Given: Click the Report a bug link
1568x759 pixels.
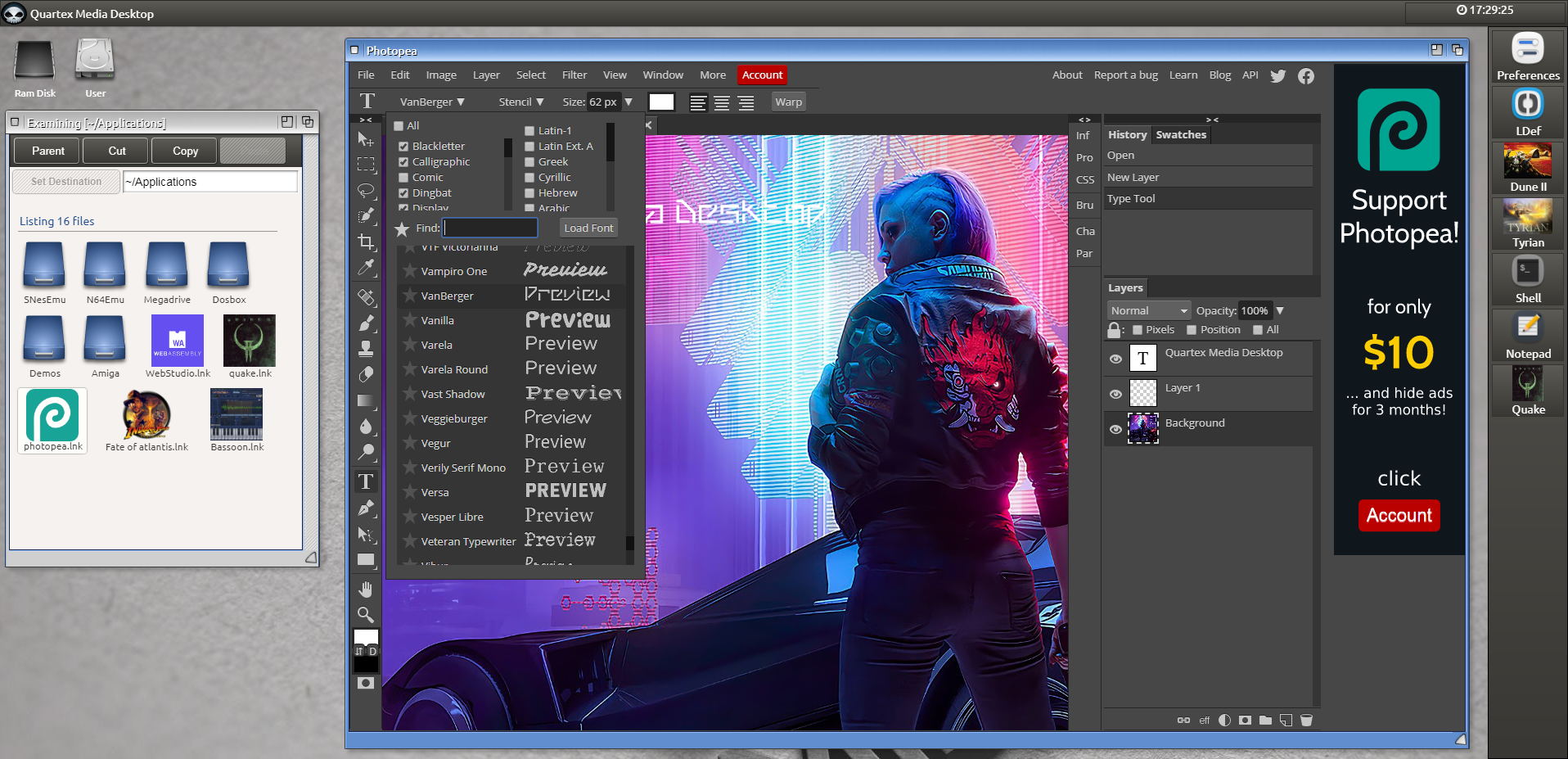Looking at the screenshot, I should [x=1125, y=75].
